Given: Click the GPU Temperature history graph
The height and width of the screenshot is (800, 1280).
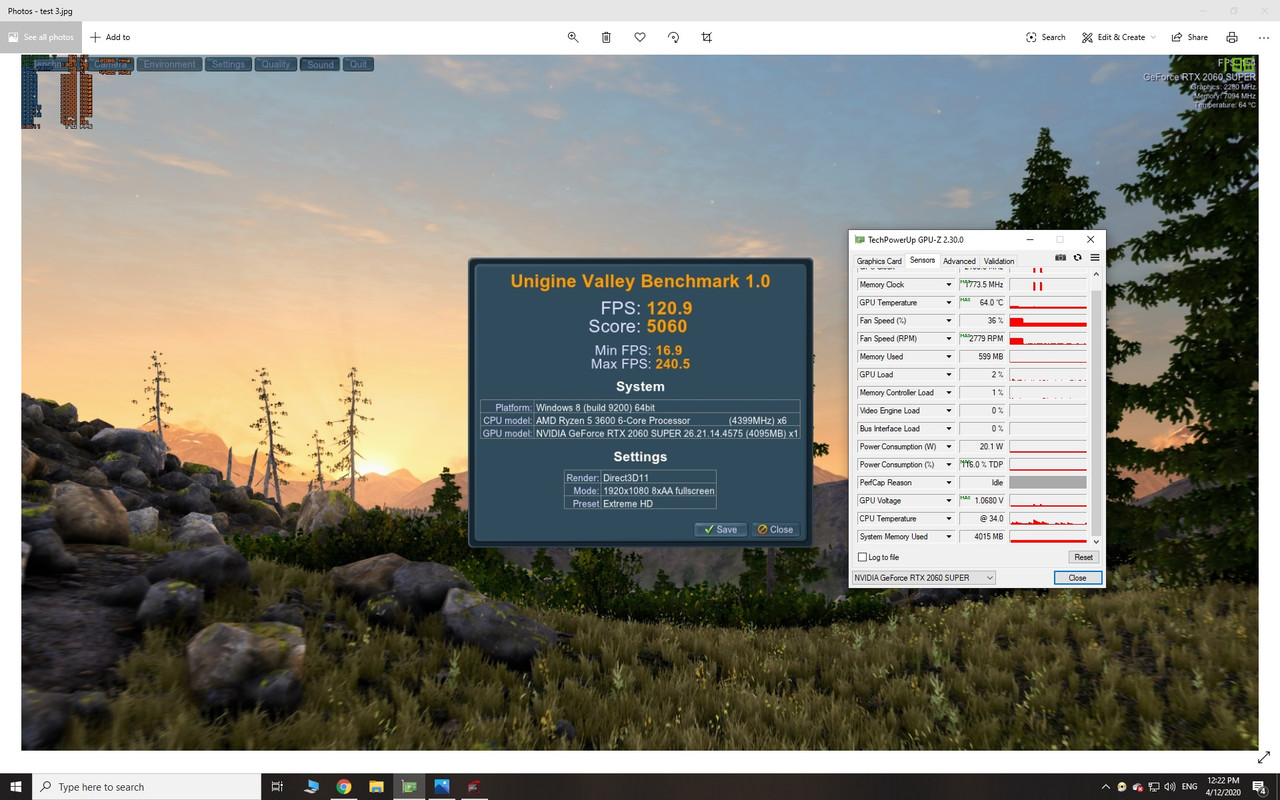Looking at the screenshot, I should (1048, 303).
